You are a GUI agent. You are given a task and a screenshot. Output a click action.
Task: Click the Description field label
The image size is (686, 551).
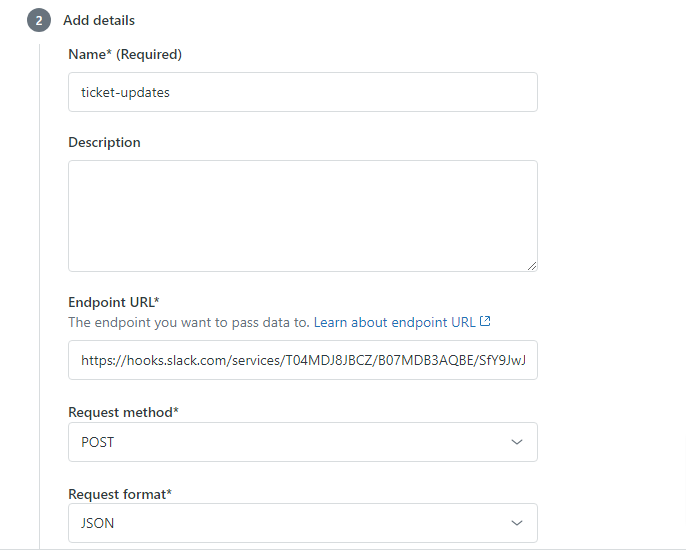[x=104, y=142]
